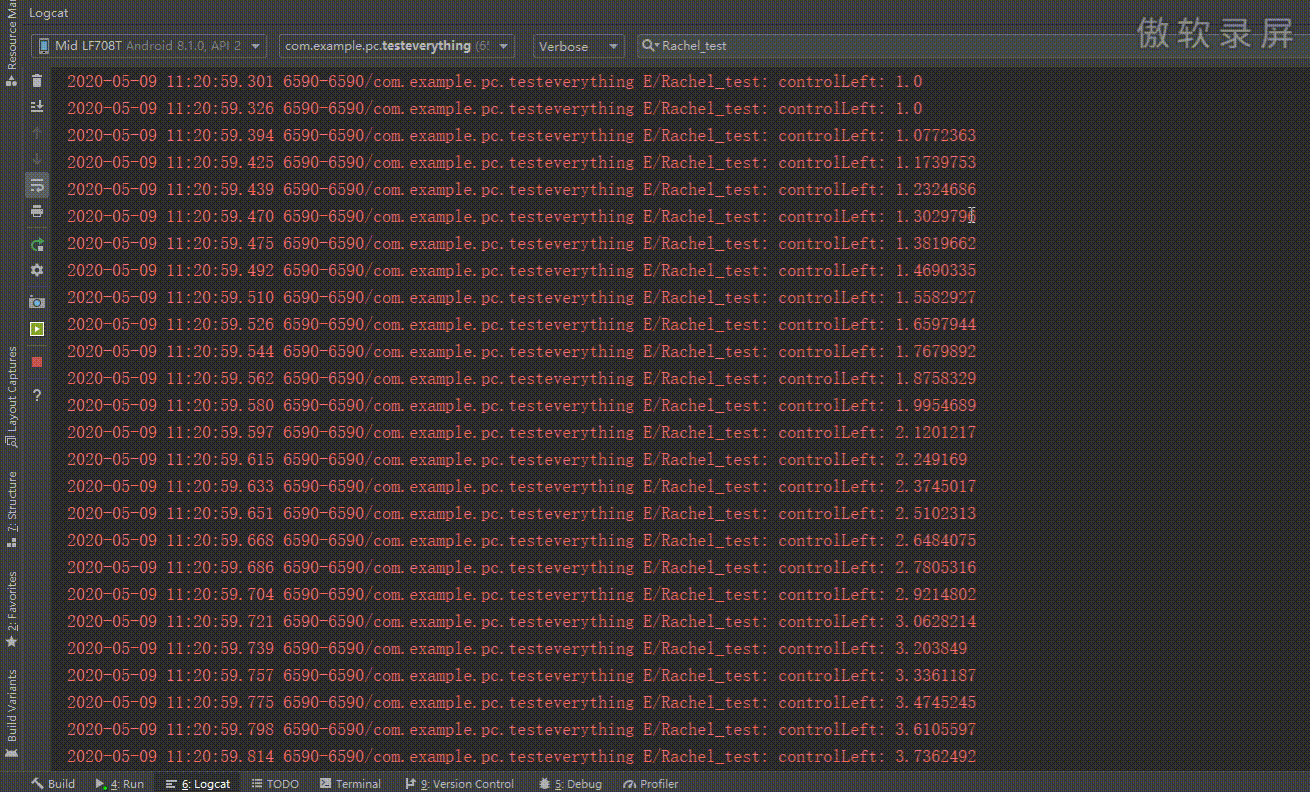Click the Print icon in logcat toolbar
The width and height of the screenshot is (1310, 792).
37,211
